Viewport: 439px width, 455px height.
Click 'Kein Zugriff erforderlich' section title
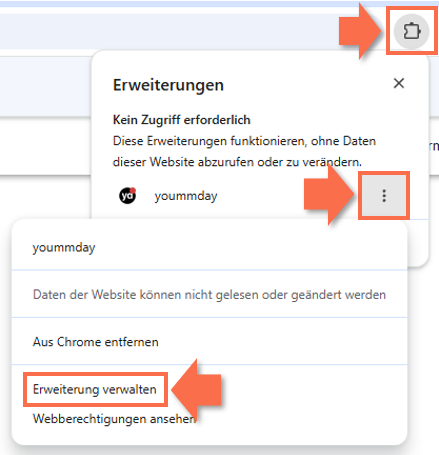pyautogui.click(x=182, y=120)
